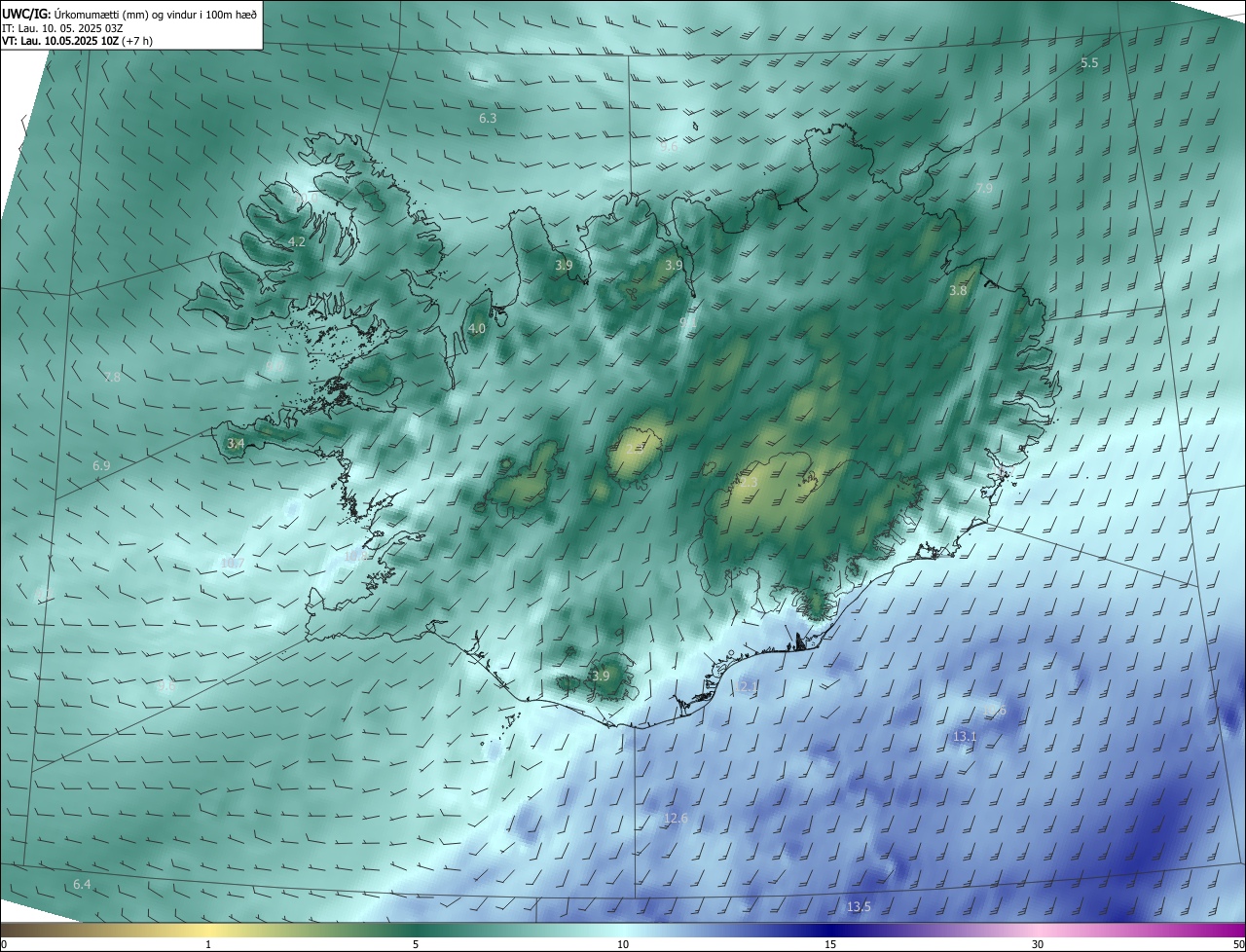This screenshot has height=952, width=1246.
Task: Click the 3.4 value label
Action: pyautogui.click(x=236, y=444)
